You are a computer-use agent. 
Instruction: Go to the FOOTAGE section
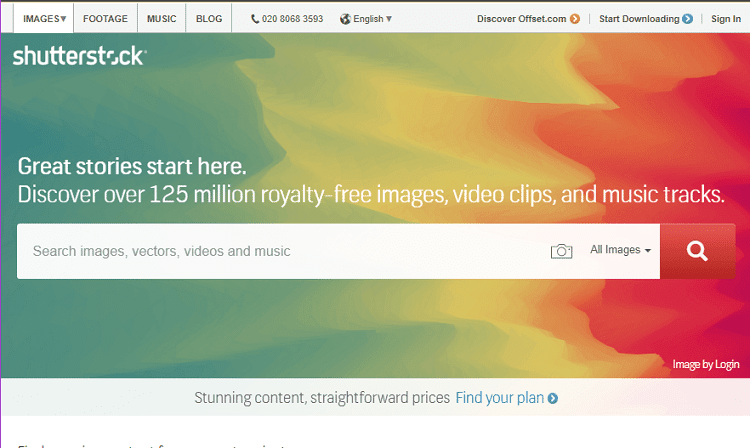click(x=105, y=19)
